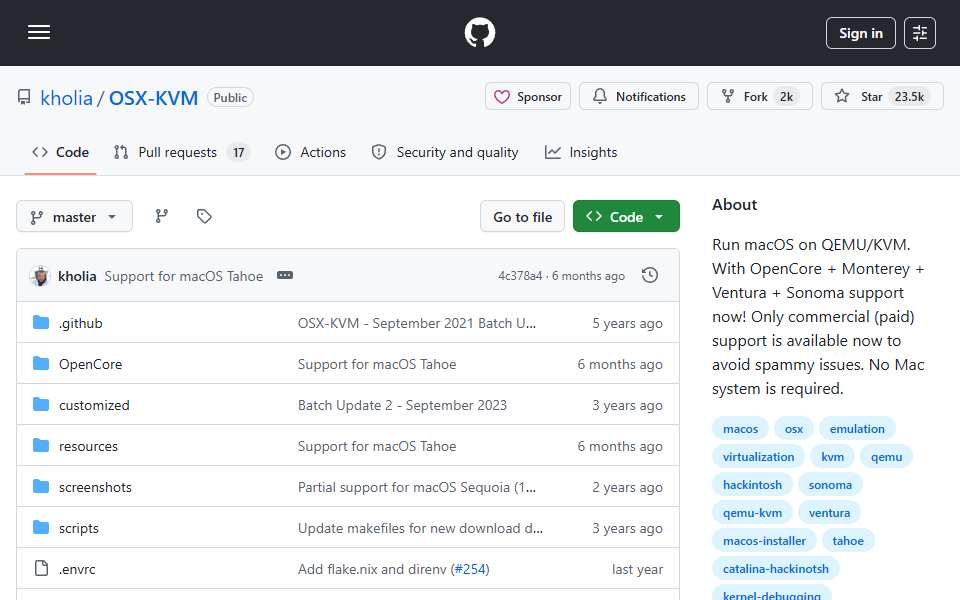Open the osx topic tag
960x600 pixels.
(793, 429)
